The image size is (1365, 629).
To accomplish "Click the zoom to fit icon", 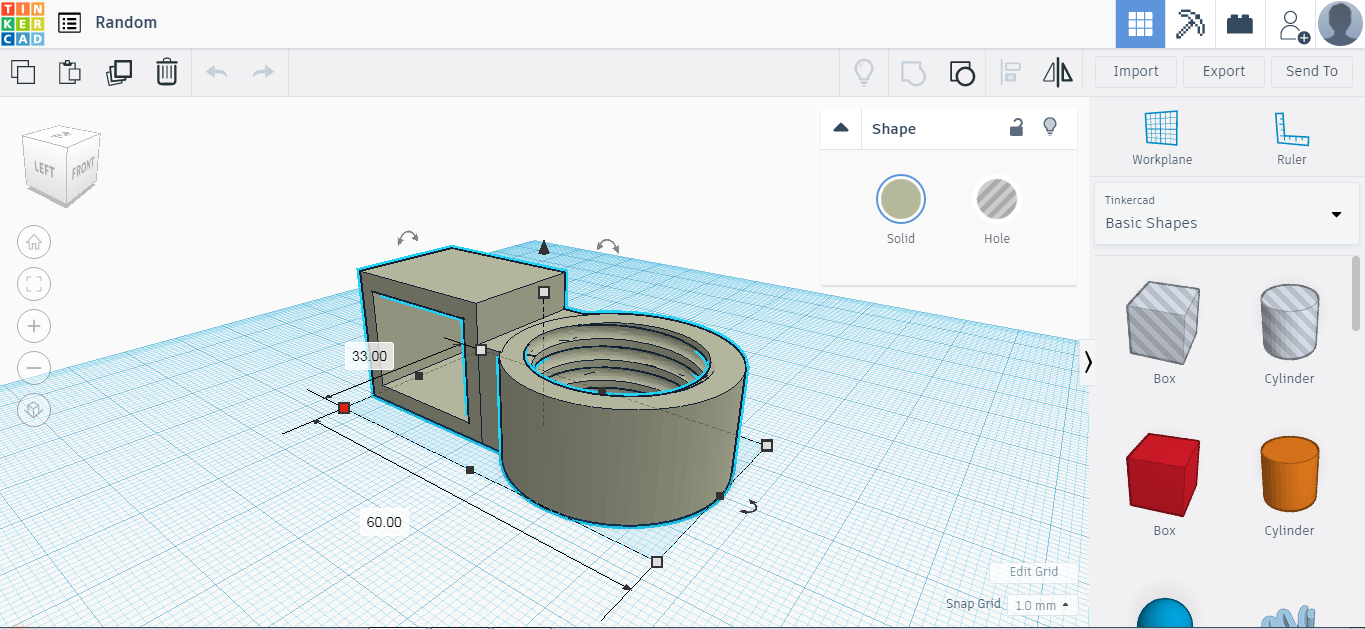I will click(34, 284).
